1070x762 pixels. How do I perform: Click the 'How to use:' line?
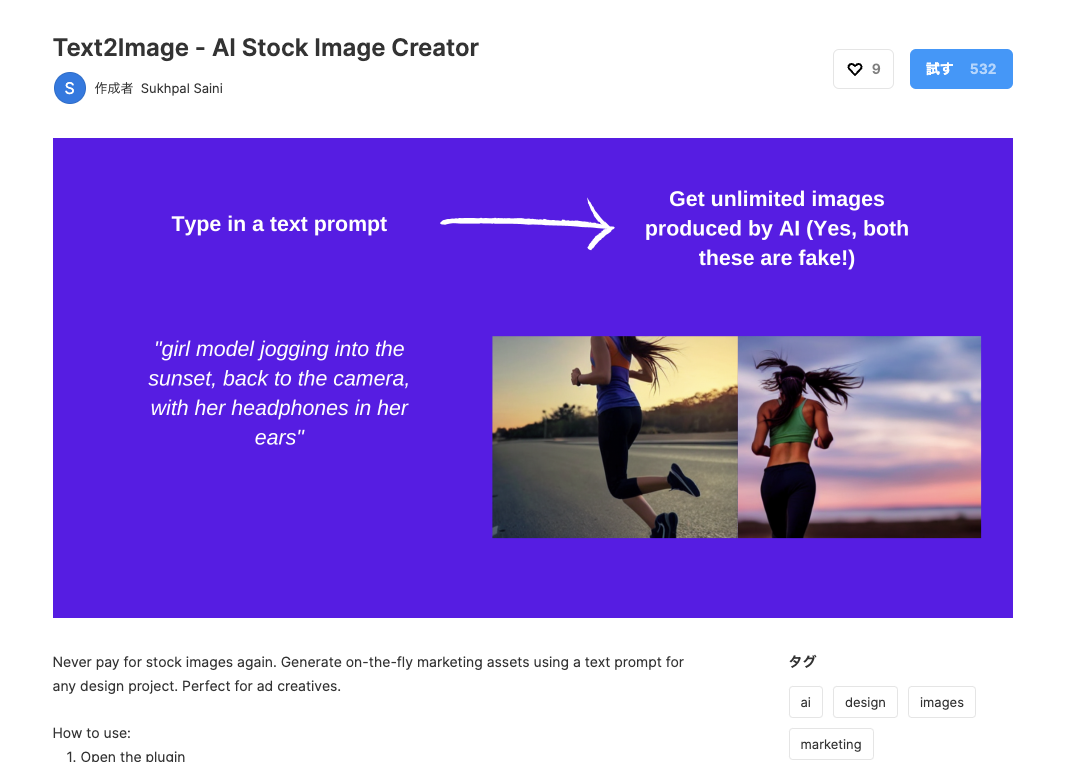(x=92, y=732)
